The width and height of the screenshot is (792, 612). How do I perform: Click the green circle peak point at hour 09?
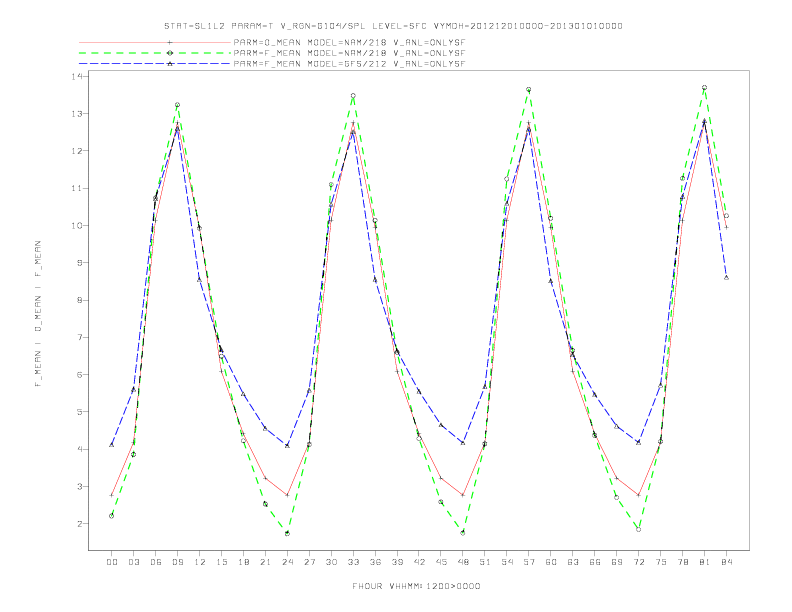(x=177, y=105)
